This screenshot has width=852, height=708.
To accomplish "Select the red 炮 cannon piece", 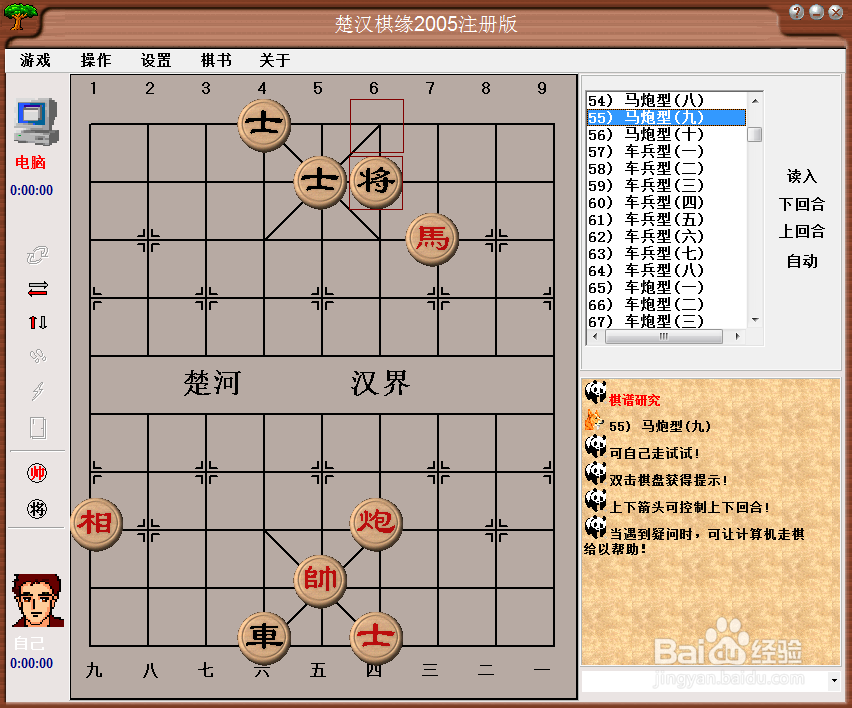I will (376, 524).
